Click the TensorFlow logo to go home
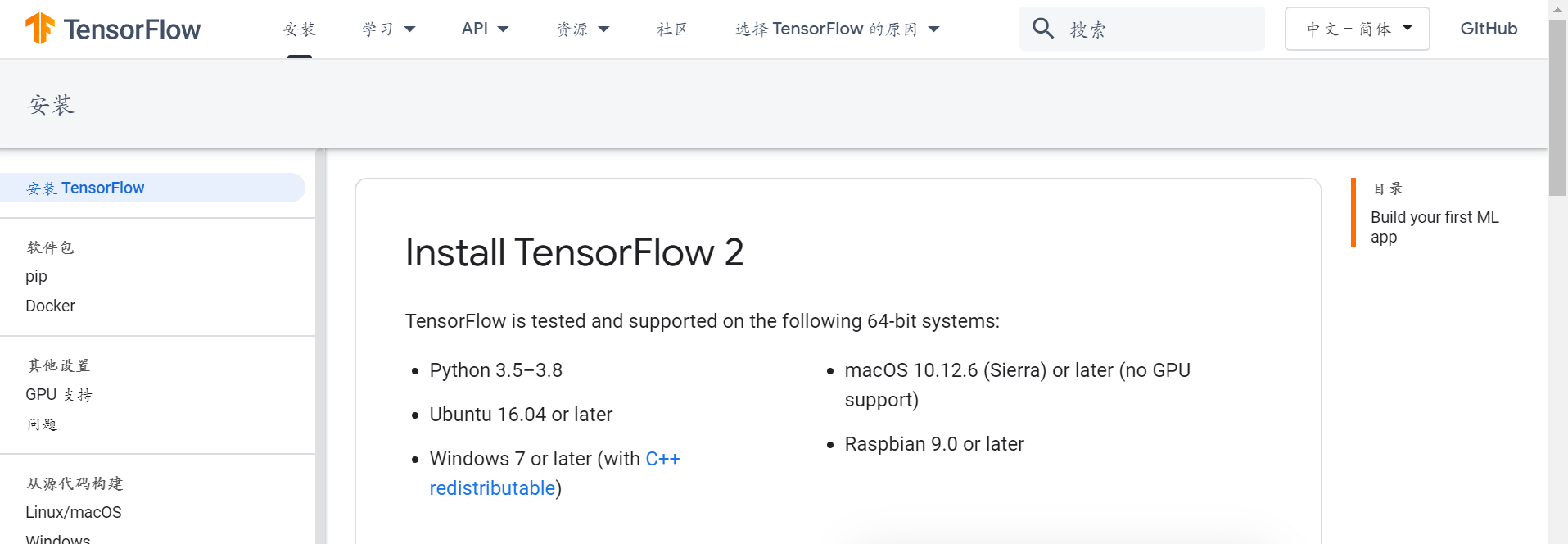 click(111, 28)
